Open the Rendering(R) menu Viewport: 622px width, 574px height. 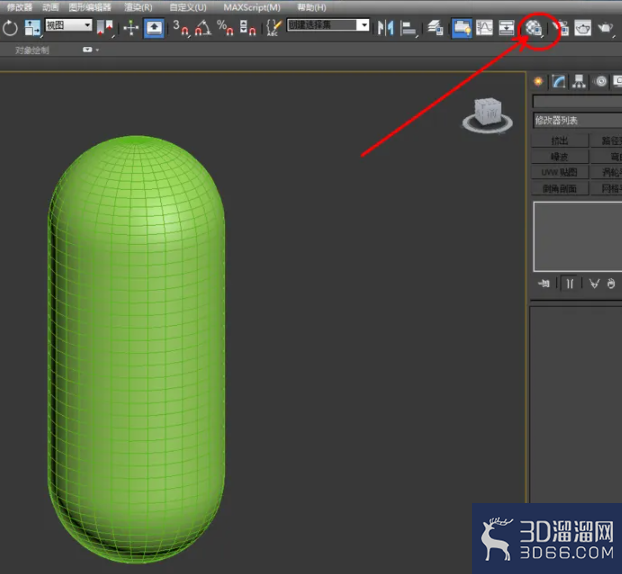tap(138, 7)
